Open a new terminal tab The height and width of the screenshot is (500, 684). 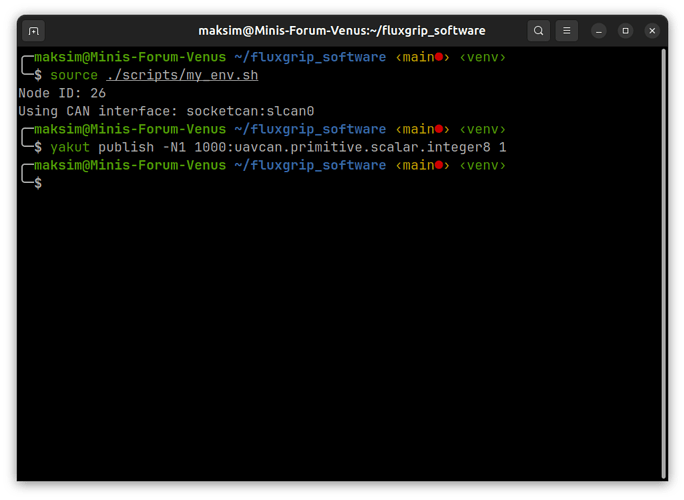pos(34,31)
